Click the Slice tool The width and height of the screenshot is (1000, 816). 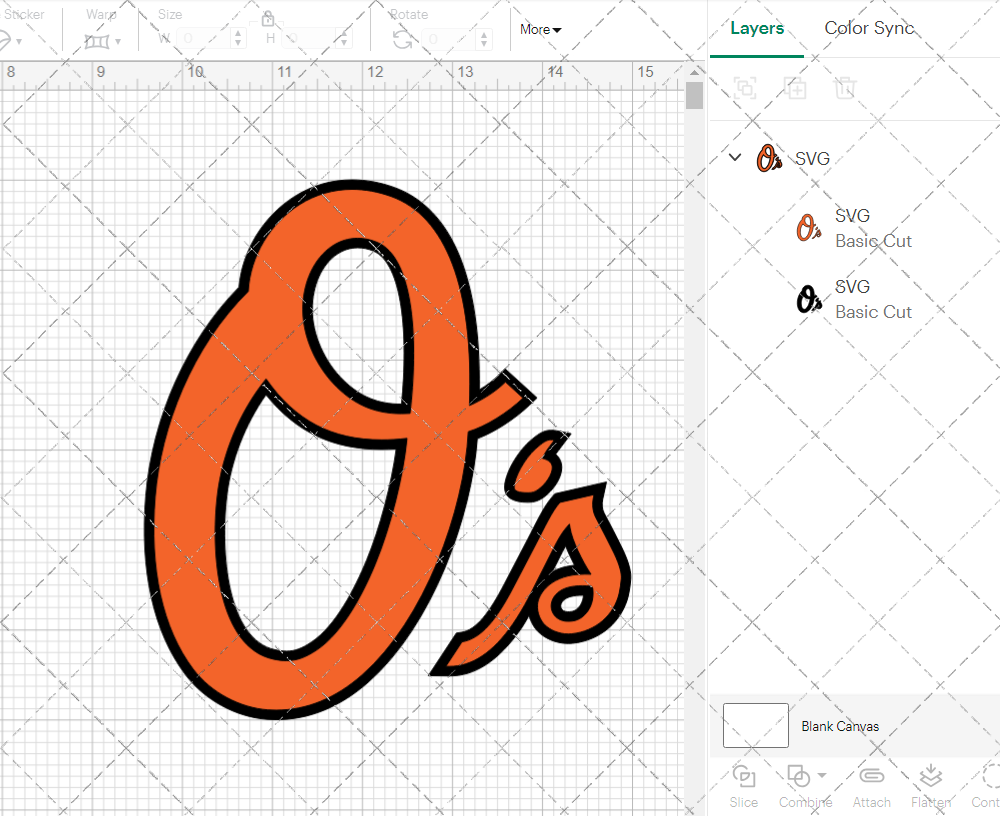coord(744,786)
